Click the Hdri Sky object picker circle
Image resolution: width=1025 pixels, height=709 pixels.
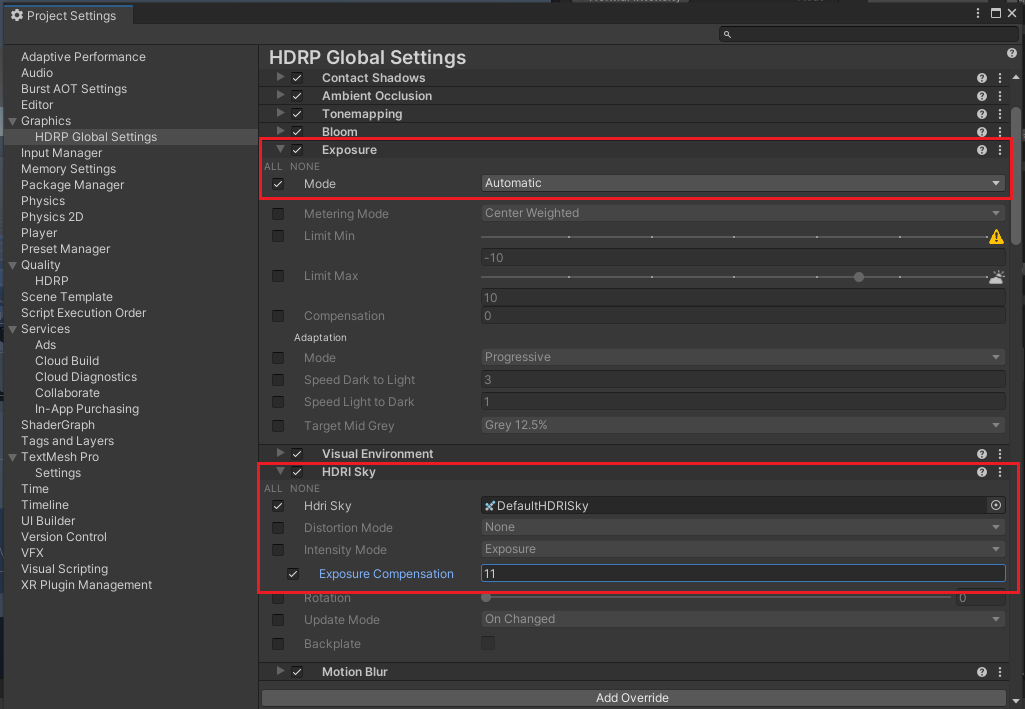point(996,505)
